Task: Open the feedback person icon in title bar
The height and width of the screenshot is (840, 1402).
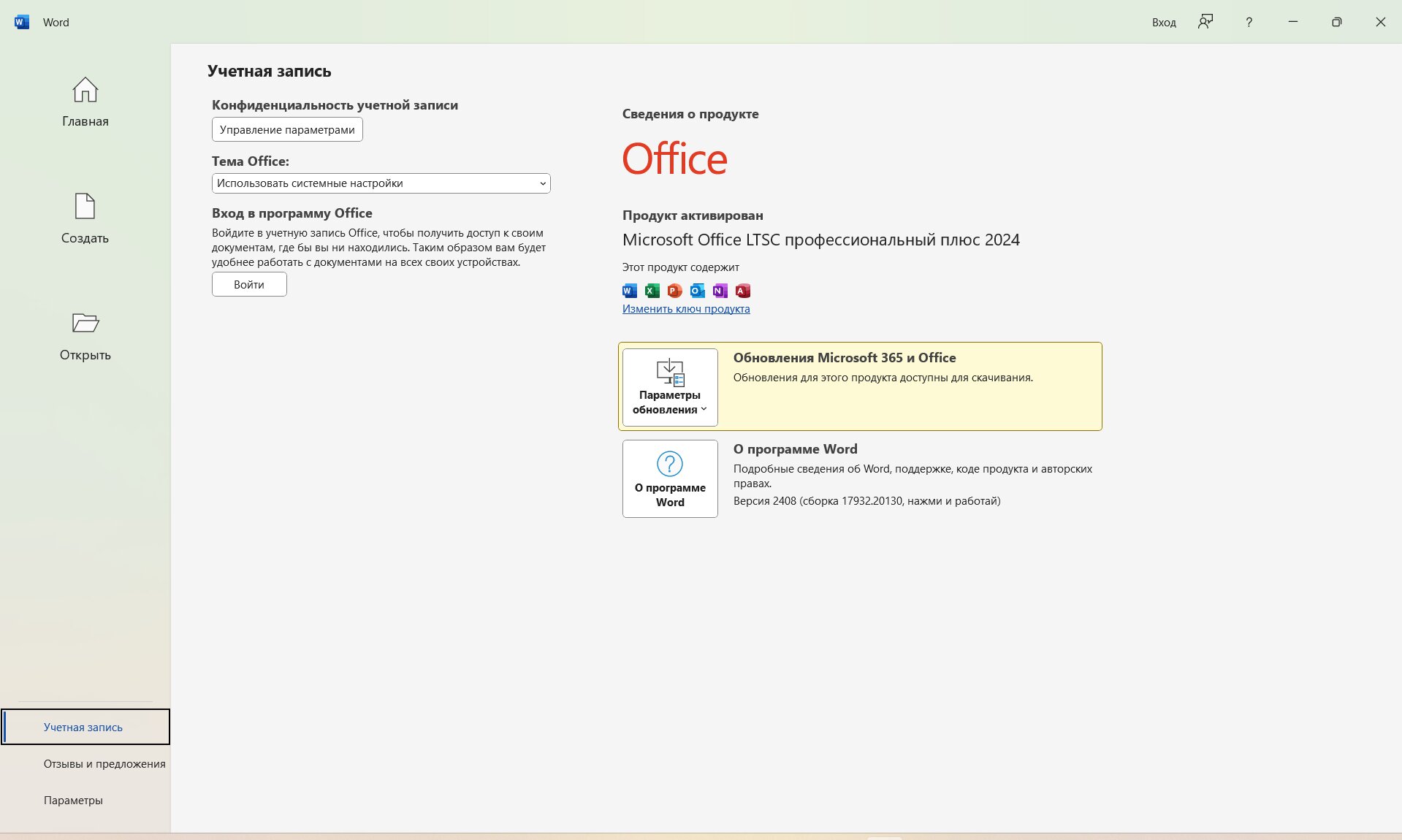Action: click(x=1205, y=22)
